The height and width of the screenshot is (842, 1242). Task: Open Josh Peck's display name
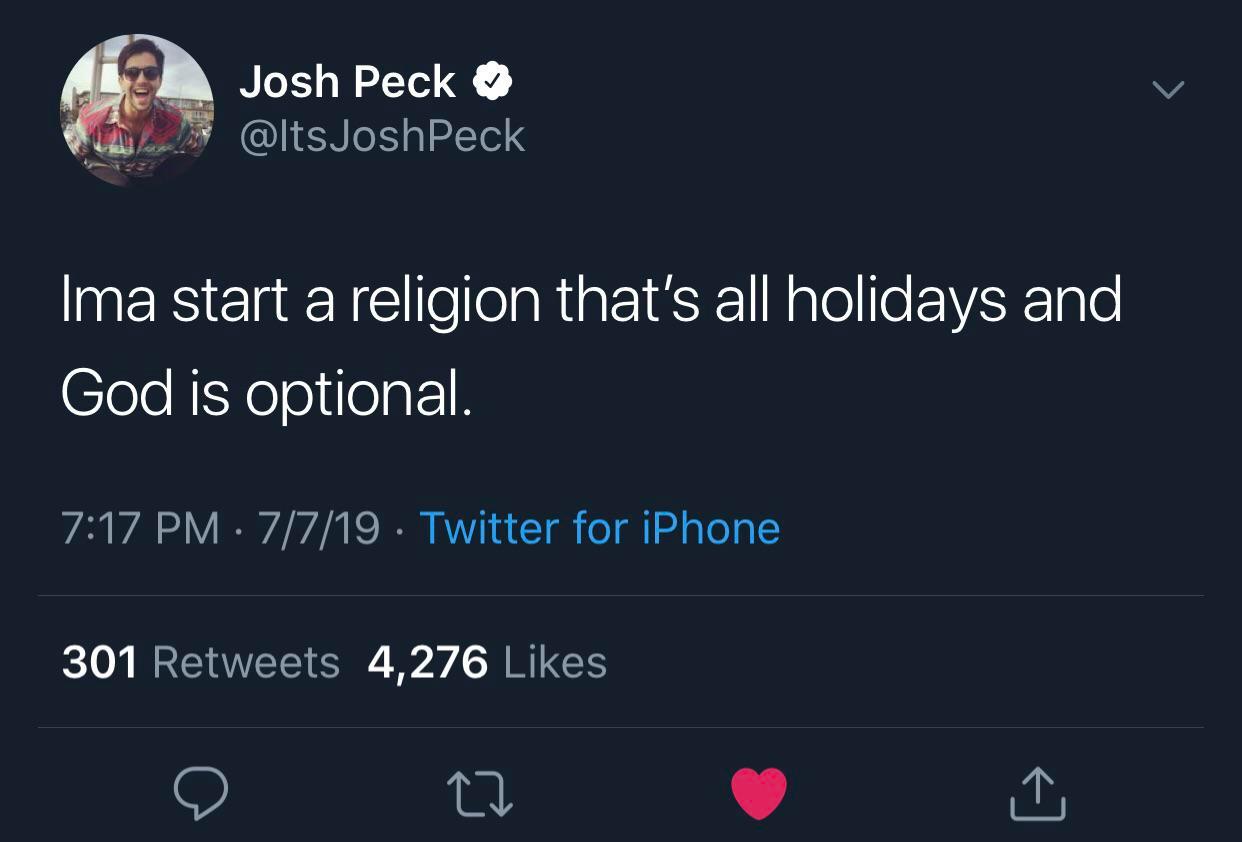click(x=347, y=80)
